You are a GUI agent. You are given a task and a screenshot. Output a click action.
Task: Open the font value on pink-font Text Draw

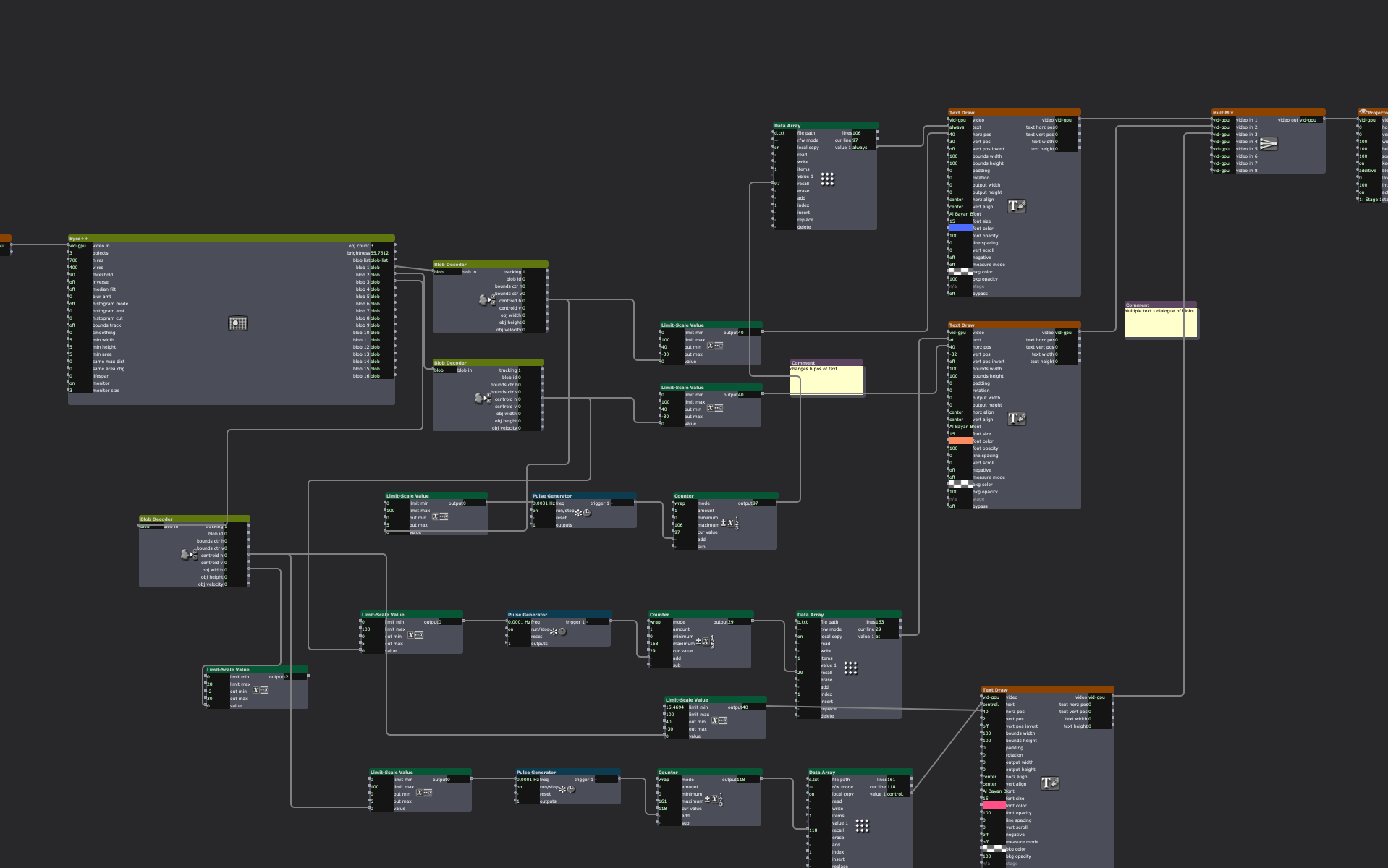click(994, 791)
